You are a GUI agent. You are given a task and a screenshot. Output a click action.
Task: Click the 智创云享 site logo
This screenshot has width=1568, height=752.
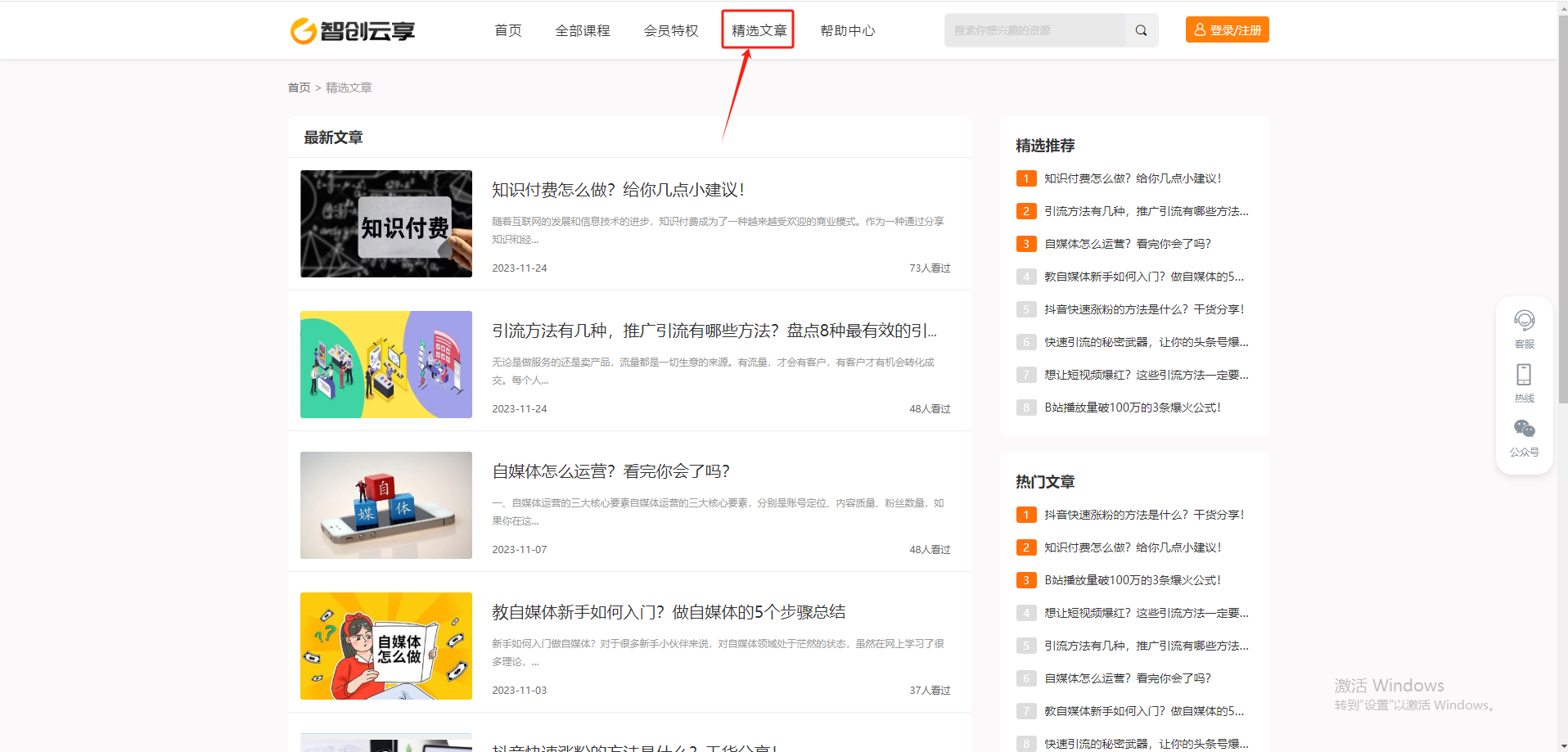[x=353, y=31]
